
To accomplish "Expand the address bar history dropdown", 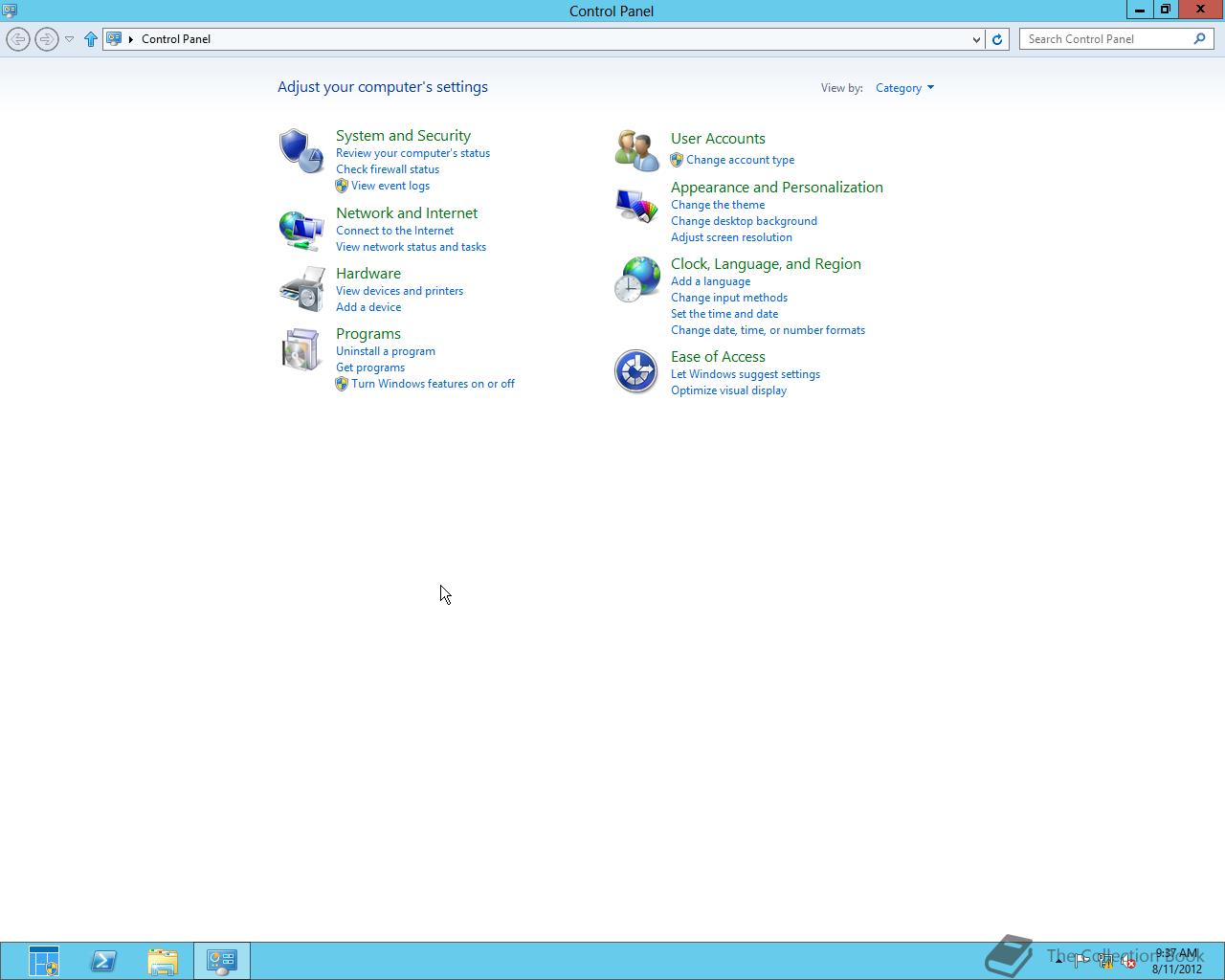I will 976,39.
